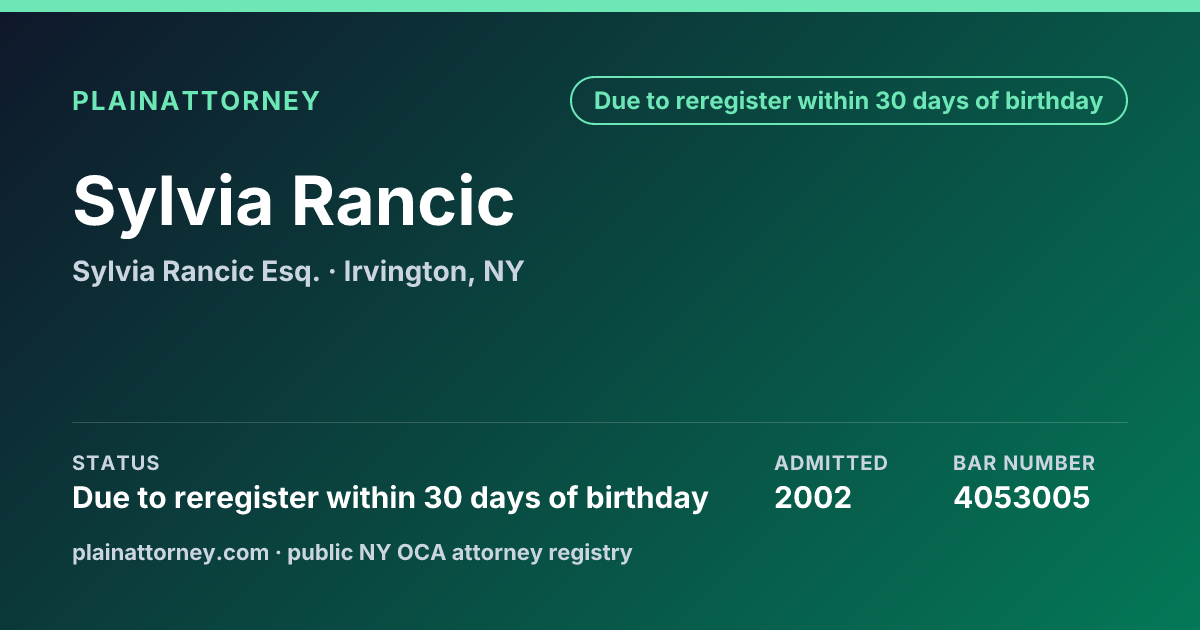
Task: Click the public NY OCA attorney registry text
Action: (x=460, y=553)
